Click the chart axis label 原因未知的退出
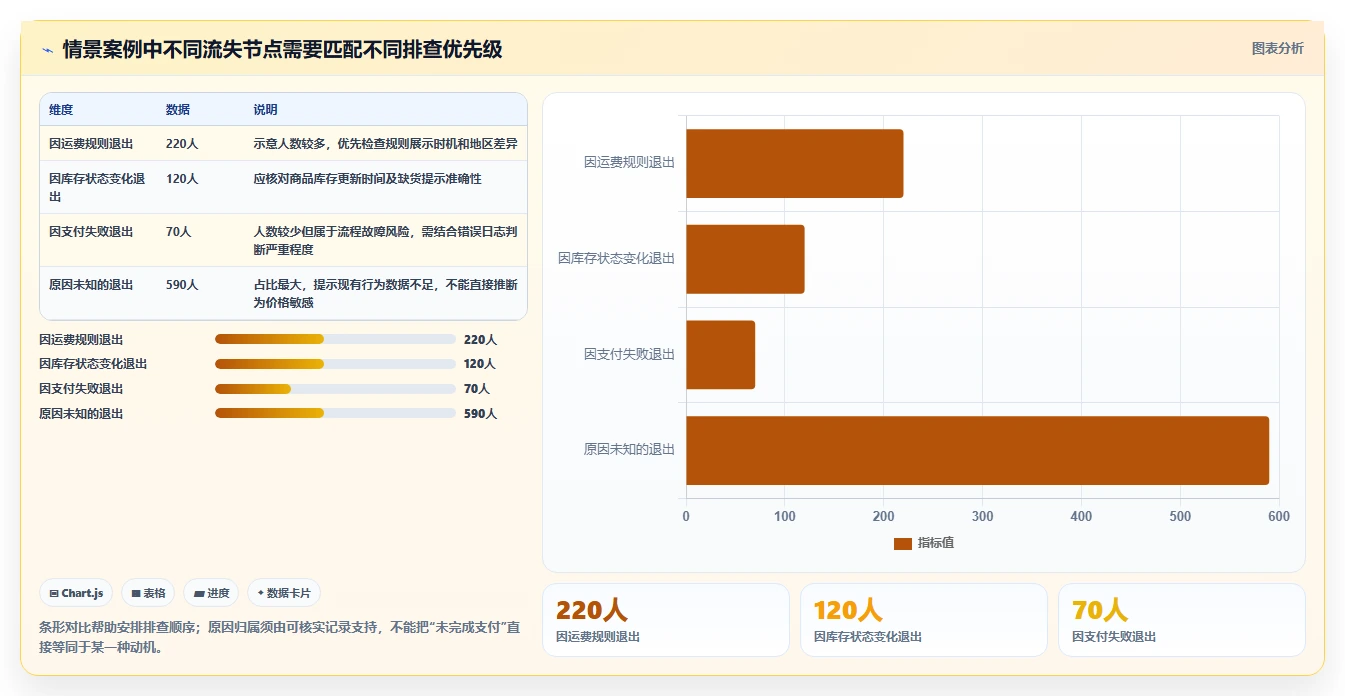Screen dimensions: 1345x696 pos(630,449)
